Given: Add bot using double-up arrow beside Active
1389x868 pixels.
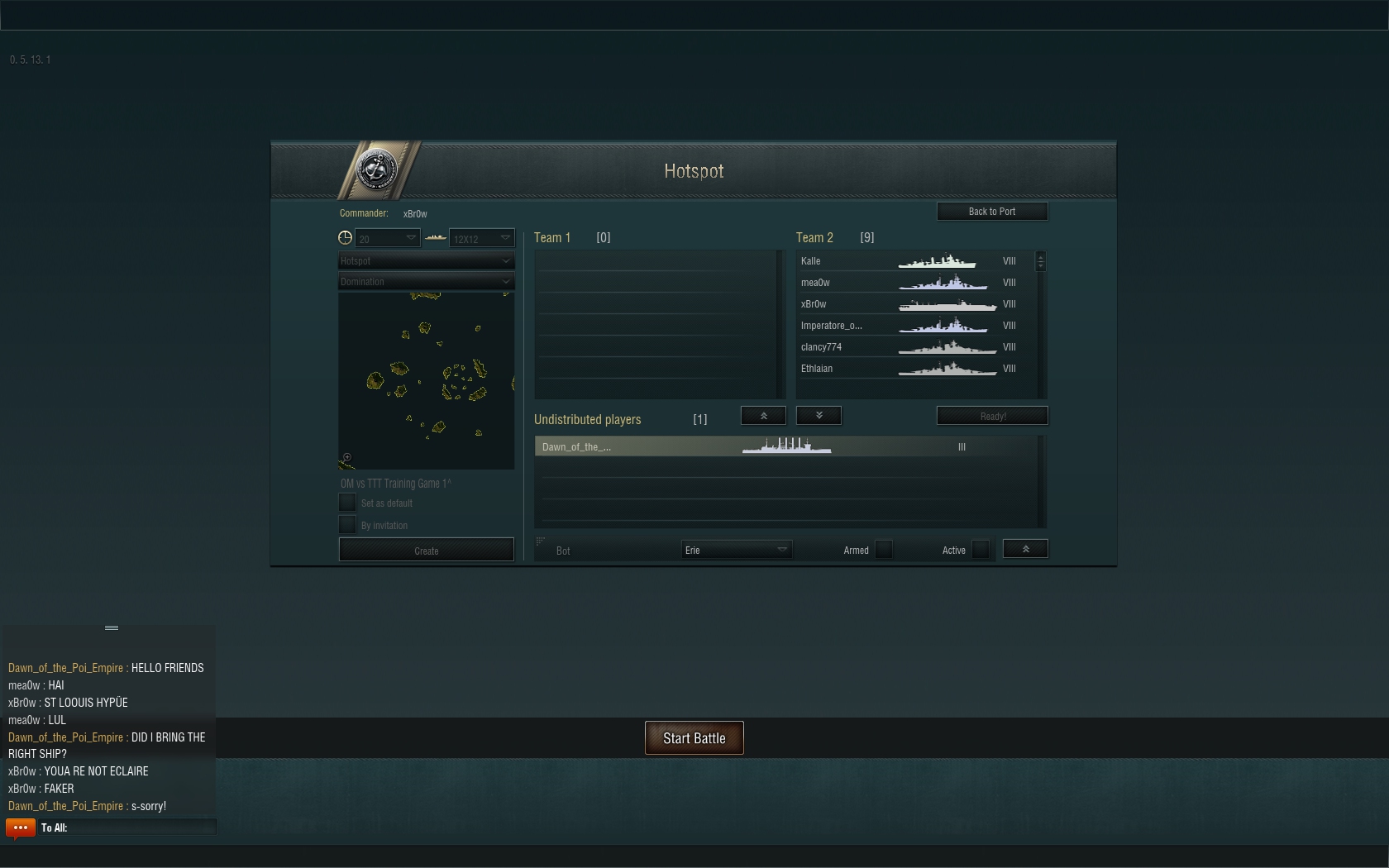Looking at the screenshot, I should pos(1025,549).
